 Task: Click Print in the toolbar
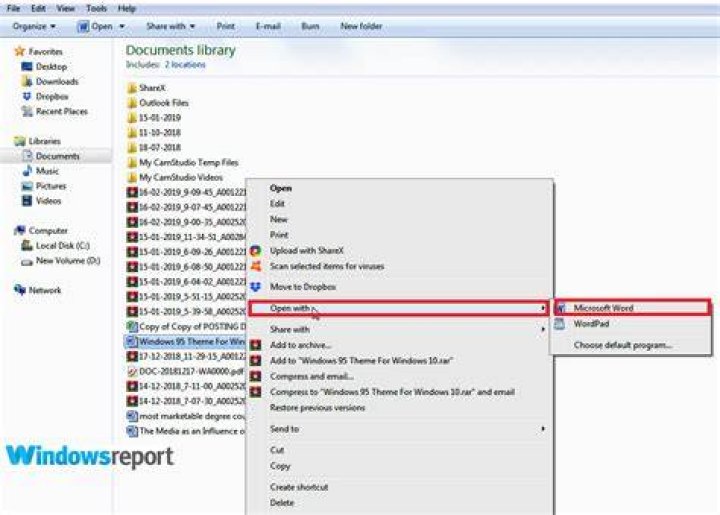coord(225,27)
